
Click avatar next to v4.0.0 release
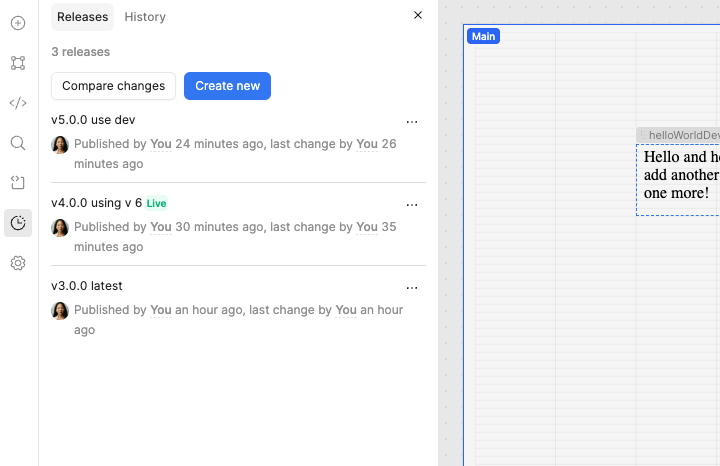60,228
